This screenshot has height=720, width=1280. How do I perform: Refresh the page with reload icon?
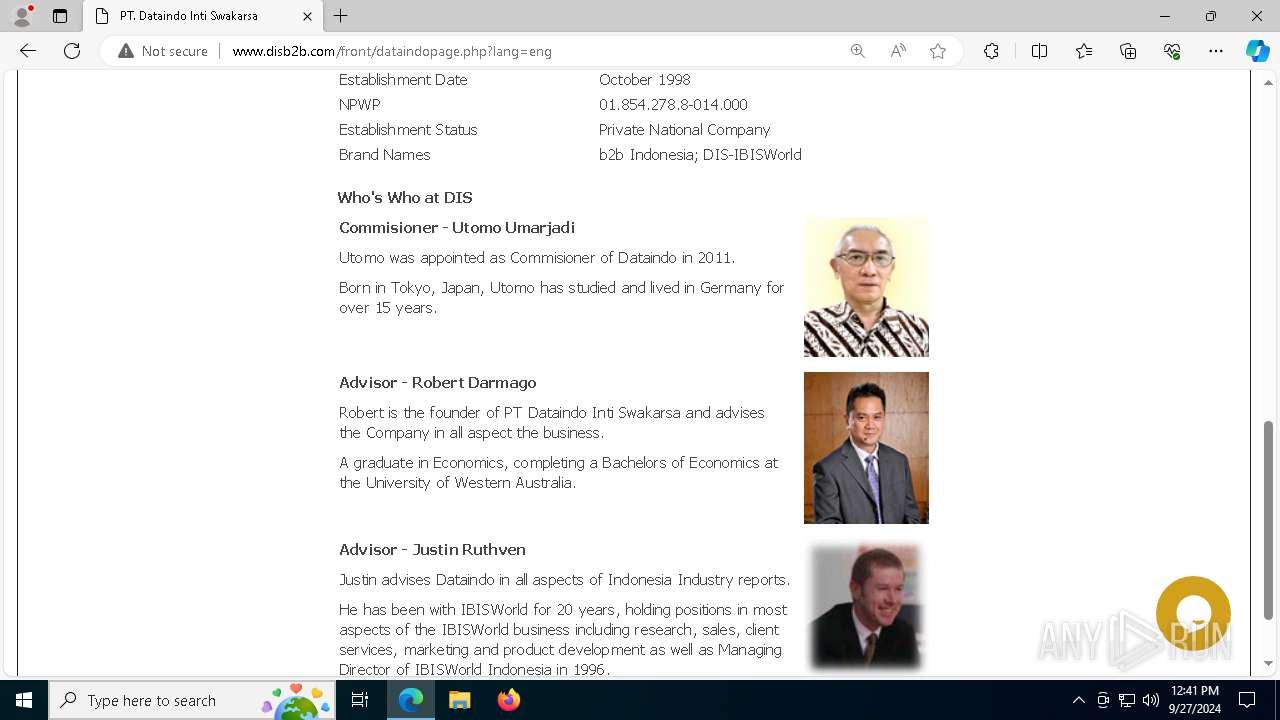point(72,51)
